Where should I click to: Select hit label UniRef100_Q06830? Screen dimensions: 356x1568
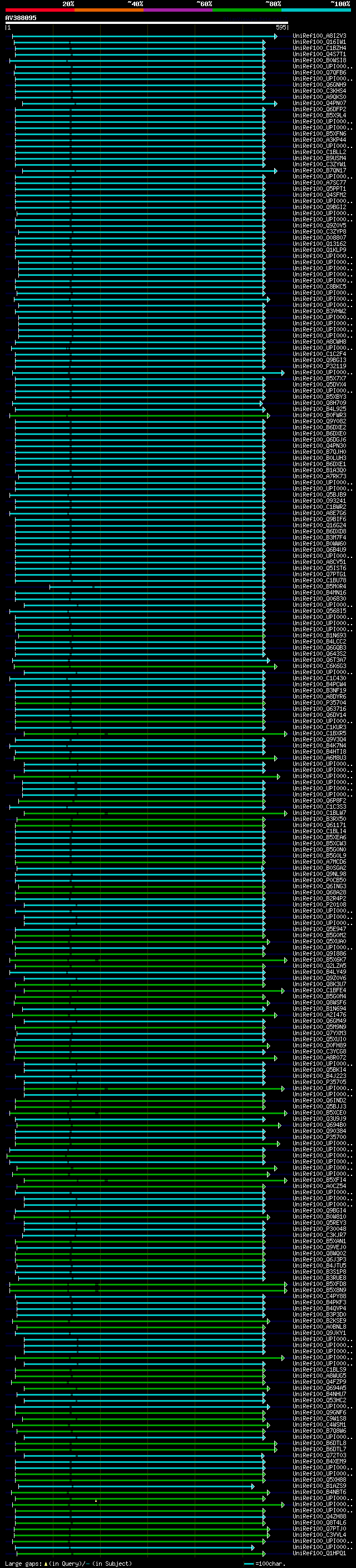[319, 598]
